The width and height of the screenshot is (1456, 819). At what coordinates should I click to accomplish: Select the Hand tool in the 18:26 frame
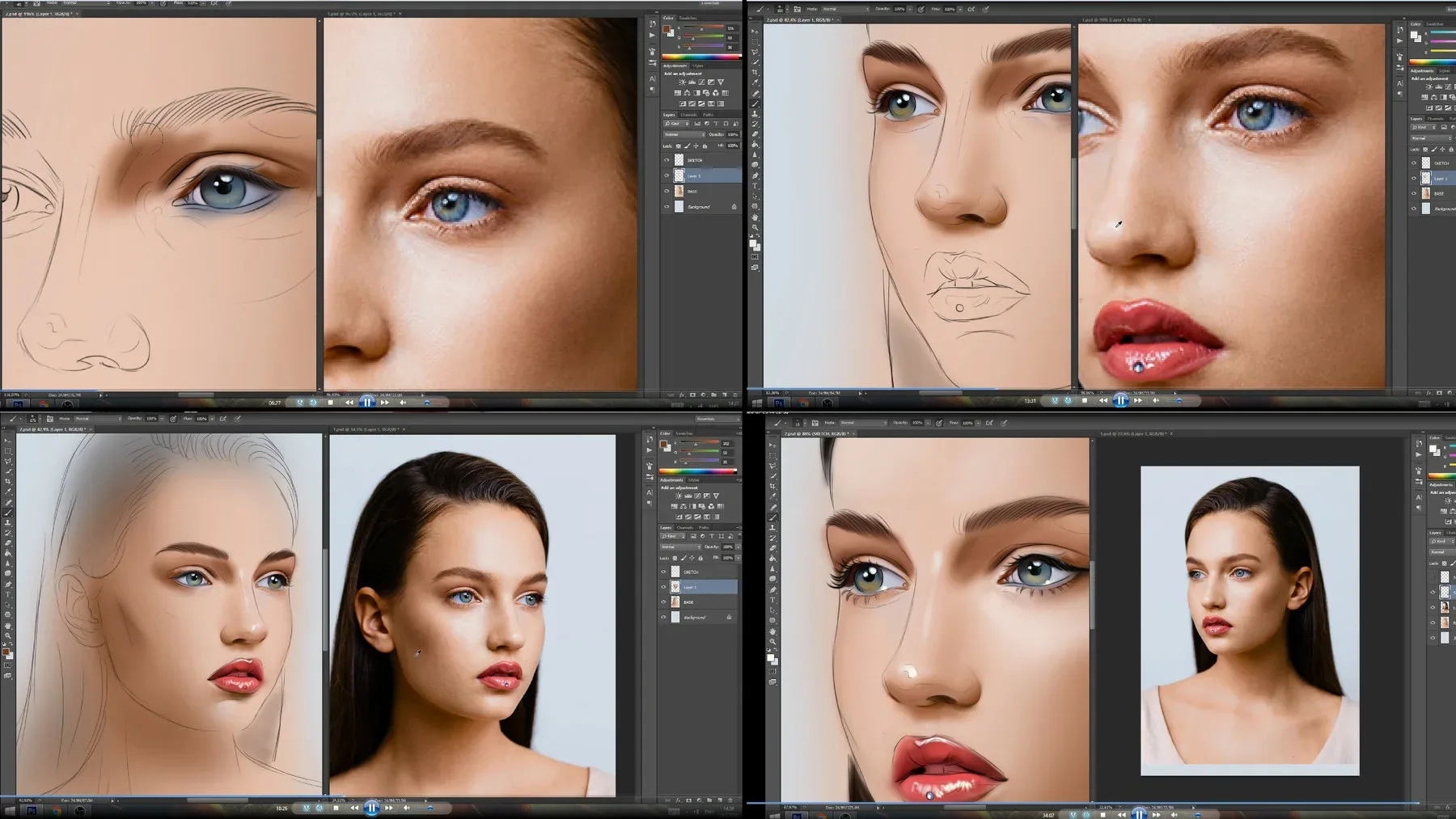[7, 626]
